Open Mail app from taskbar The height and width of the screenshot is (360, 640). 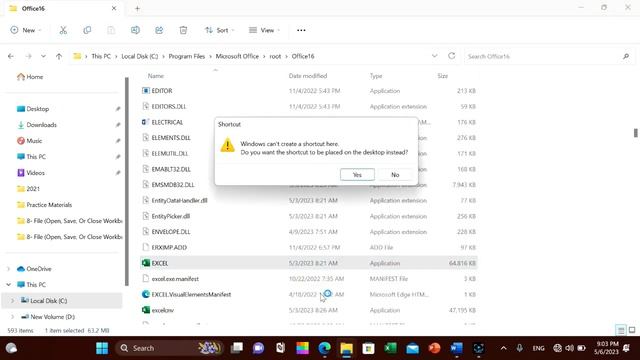tap(413, 348)
